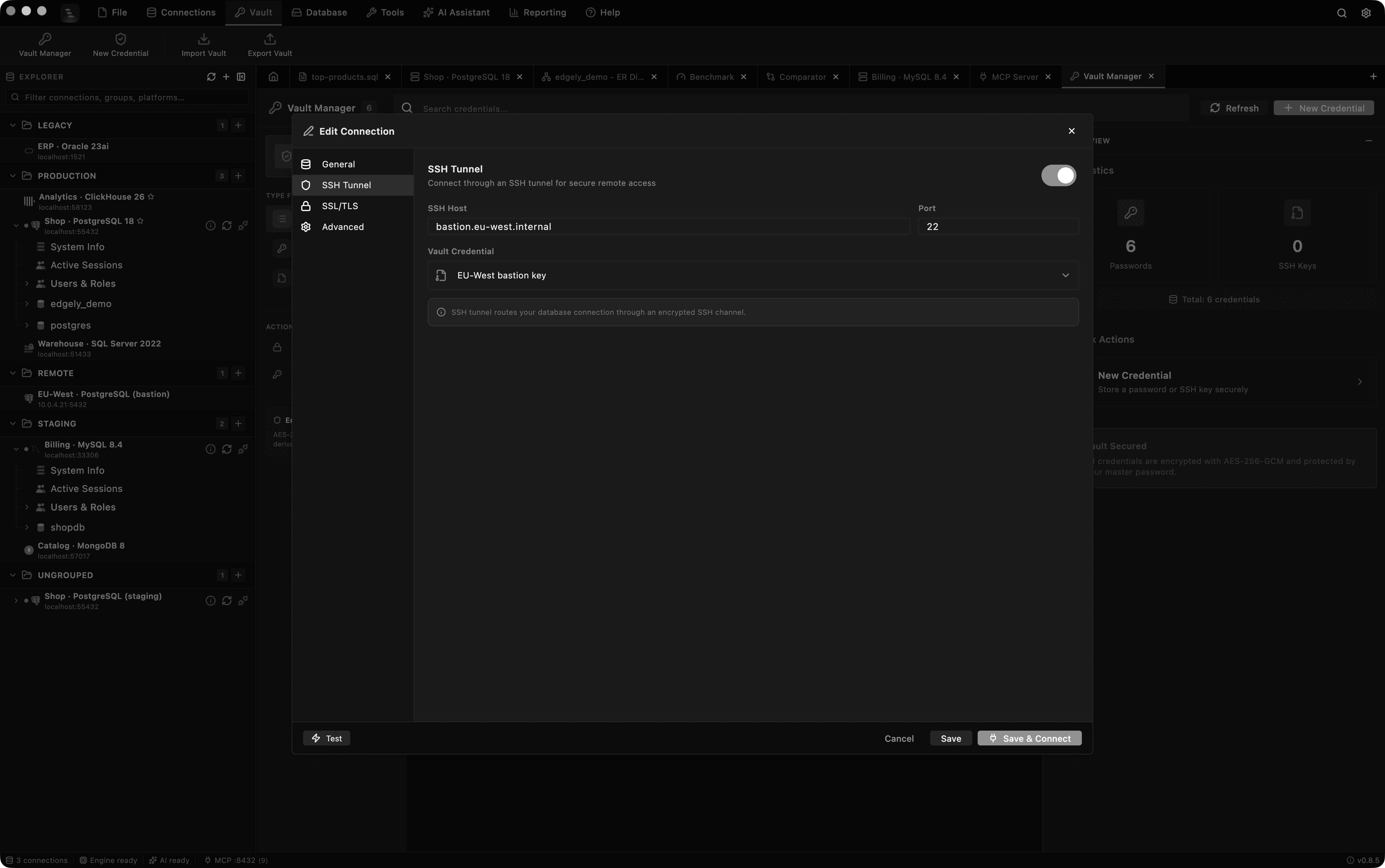
Task: Open the Vault Credential dropdown
Action: (753, 275)
